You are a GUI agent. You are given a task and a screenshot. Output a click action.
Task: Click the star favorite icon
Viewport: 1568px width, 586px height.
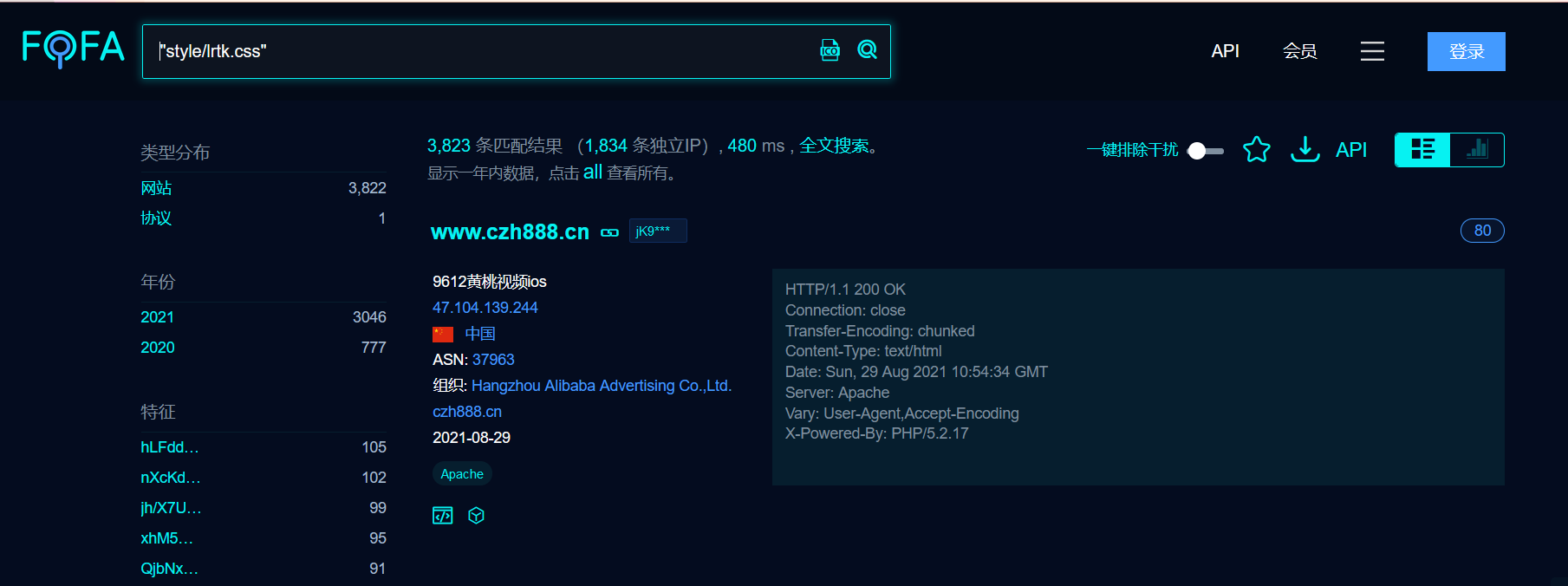pyautogui.click(x=1257, y=150)
